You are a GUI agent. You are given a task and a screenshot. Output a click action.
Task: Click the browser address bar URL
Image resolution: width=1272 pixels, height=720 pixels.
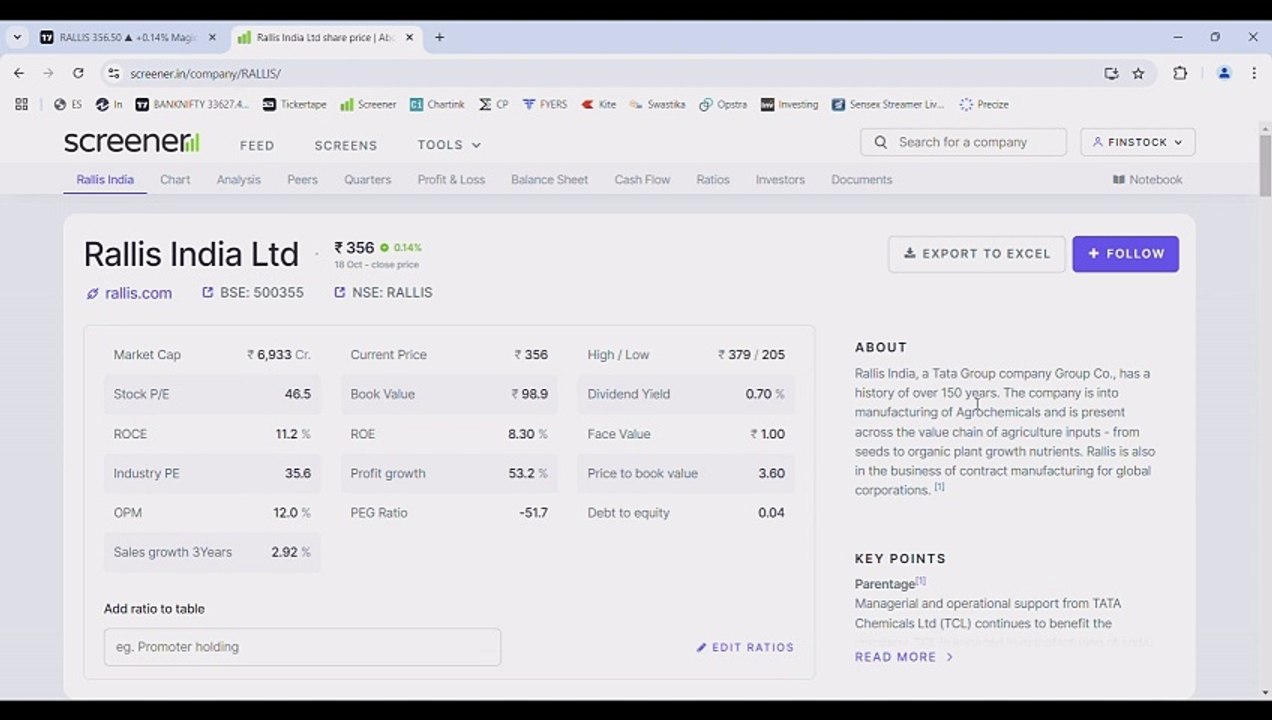tap(205, 73)
